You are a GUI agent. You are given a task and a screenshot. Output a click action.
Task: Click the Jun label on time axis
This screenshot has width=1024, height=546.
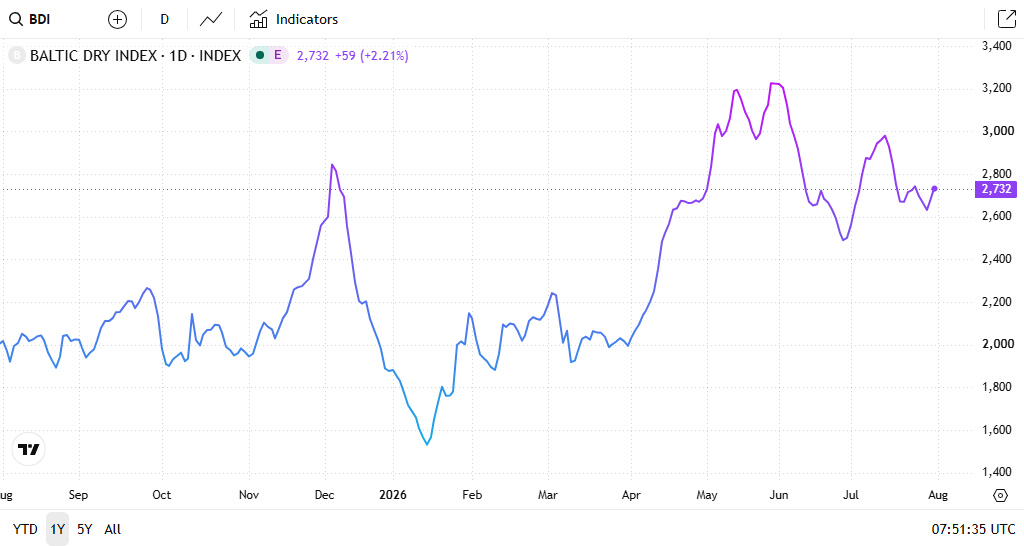click(778, 495)
